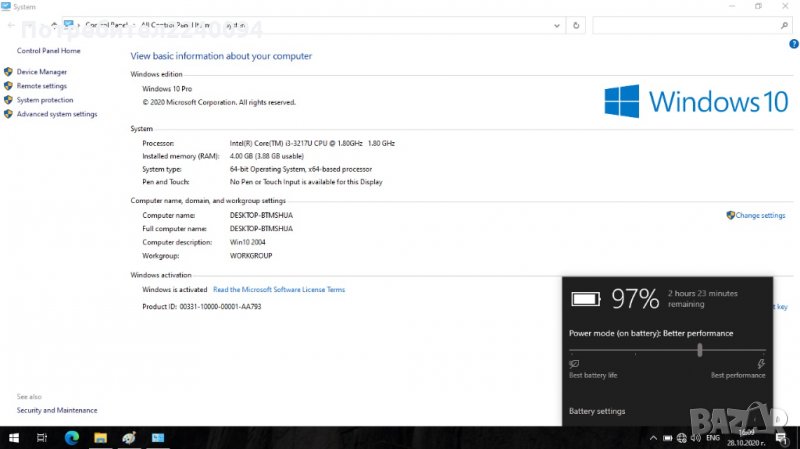
Task: Open File Explorer from the taskbar
Action: point(100,438)
